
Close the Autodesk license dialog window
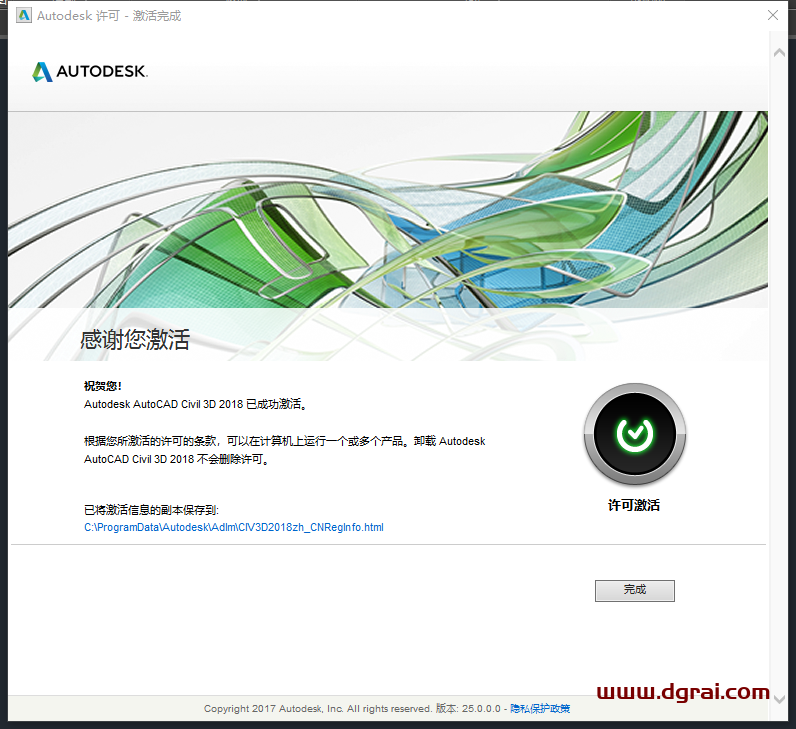[x=773, y=16]
